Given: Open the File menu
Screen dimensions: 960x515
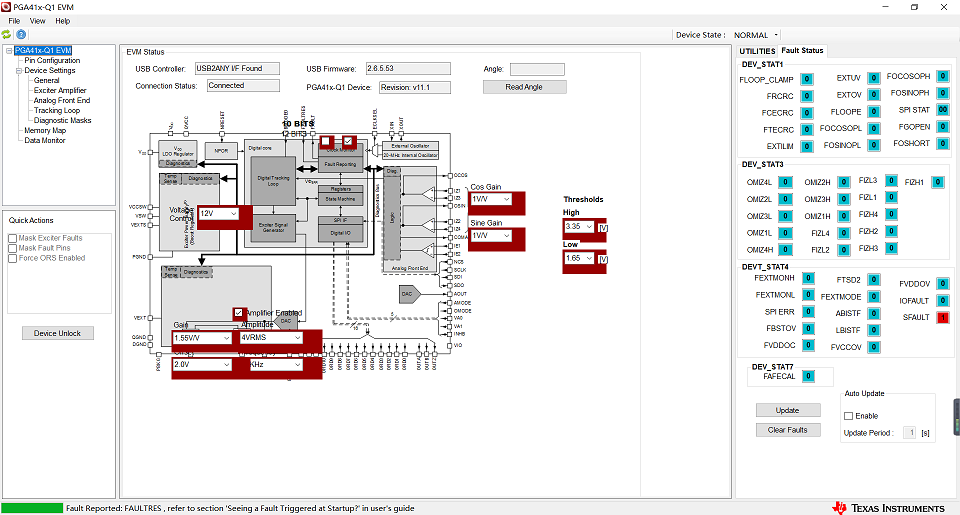Looking at the screenshot, I should (x=14, y=21).
